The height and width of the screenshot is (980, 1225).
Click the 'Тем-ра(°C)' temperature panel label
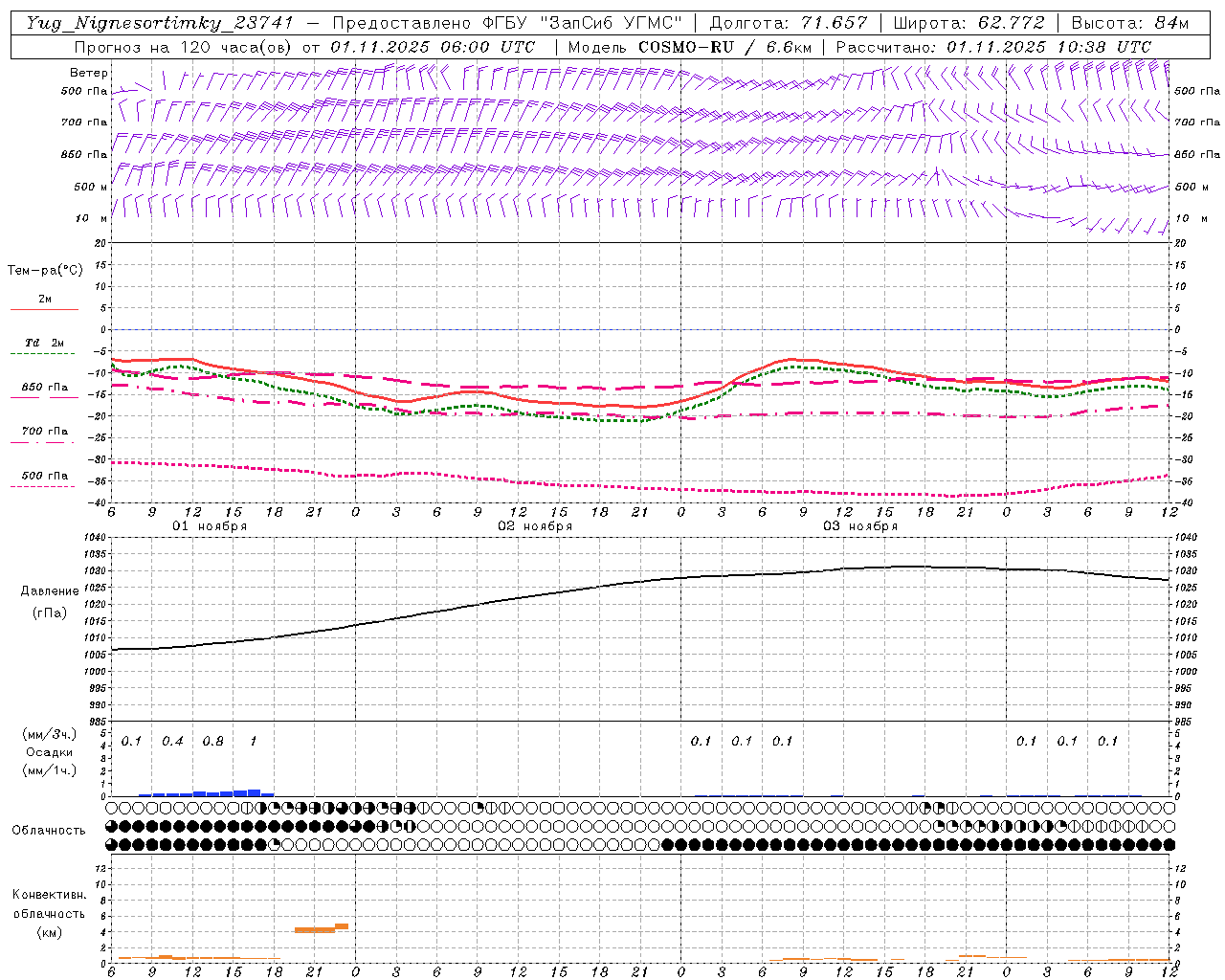coord(45,271)
